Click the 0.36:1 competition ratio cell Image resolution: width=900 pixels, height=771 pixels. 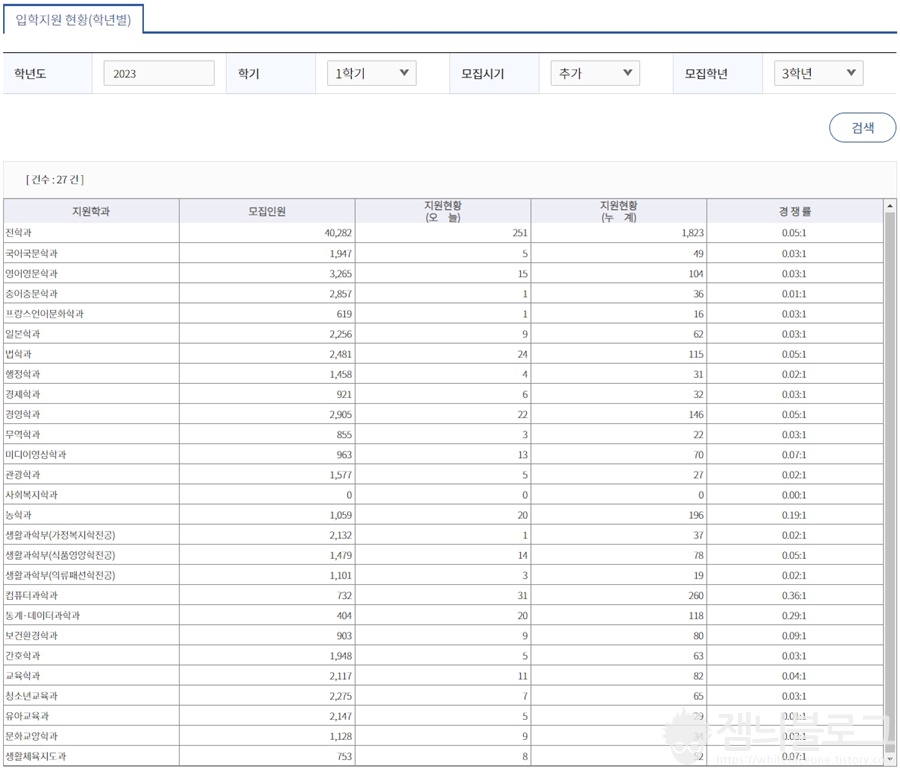tap(795, 595)
